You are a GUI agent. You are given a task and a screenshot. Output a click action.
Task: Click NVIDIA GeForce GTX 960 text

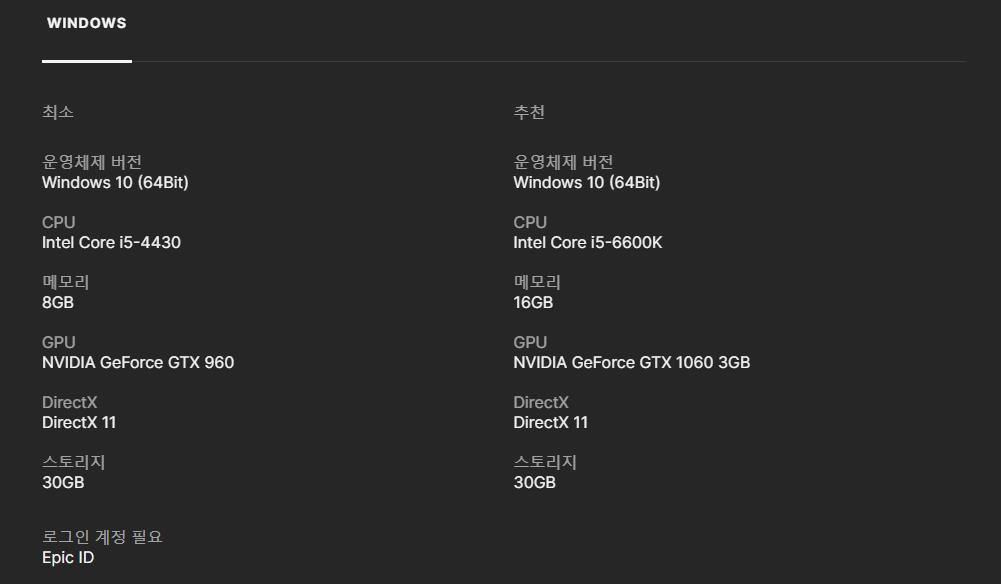coord(138,362)
